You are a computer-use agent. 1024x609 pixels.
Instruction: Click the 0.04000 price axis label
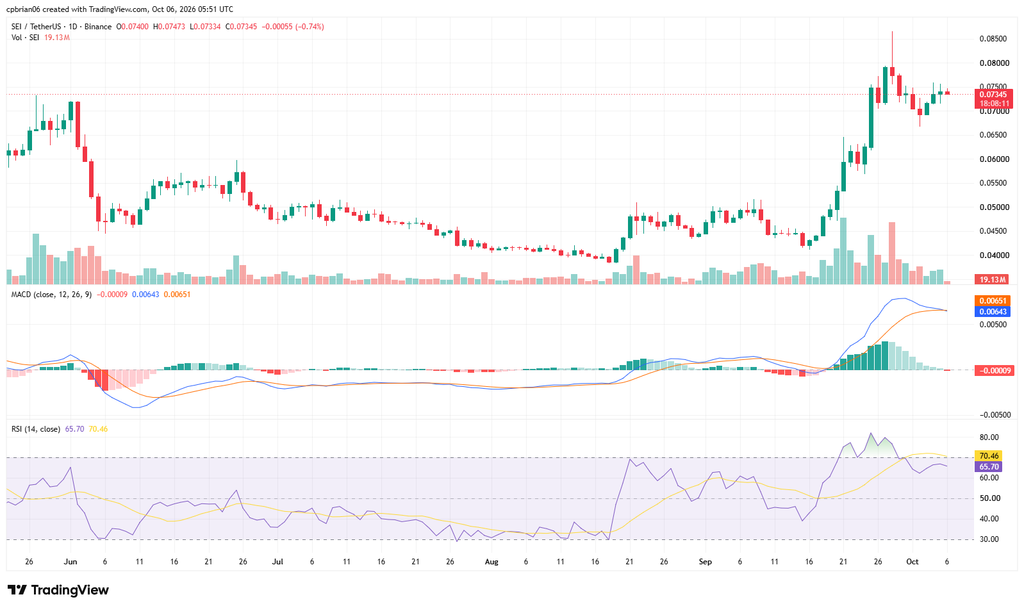point(993,255)
